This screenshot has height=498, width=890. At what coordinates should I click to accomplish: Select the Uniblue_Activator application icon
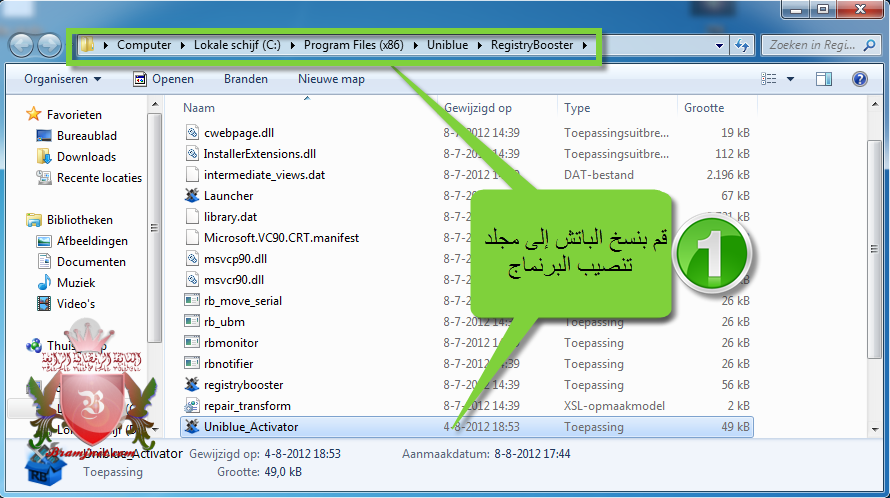click(192, 427)
